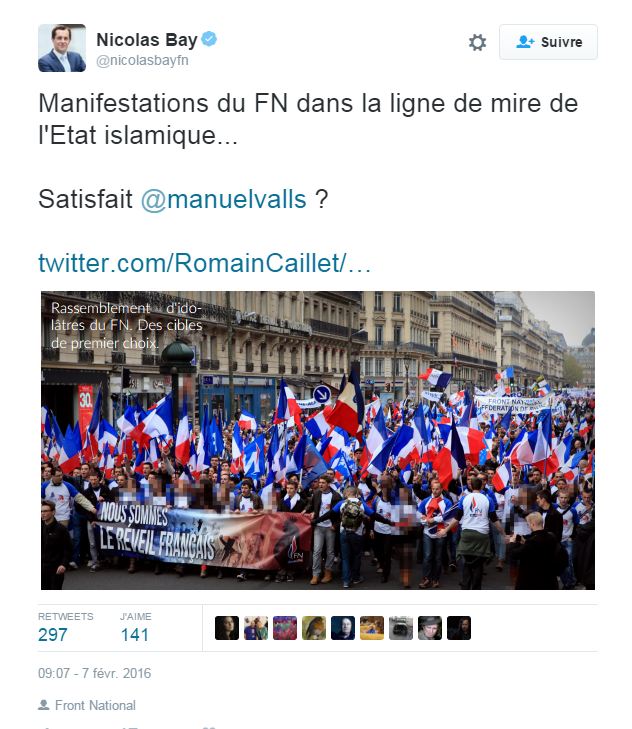Open Nicolas Bay's profile picture
This screenshot has height=729, width=632.
coord(62,48)
